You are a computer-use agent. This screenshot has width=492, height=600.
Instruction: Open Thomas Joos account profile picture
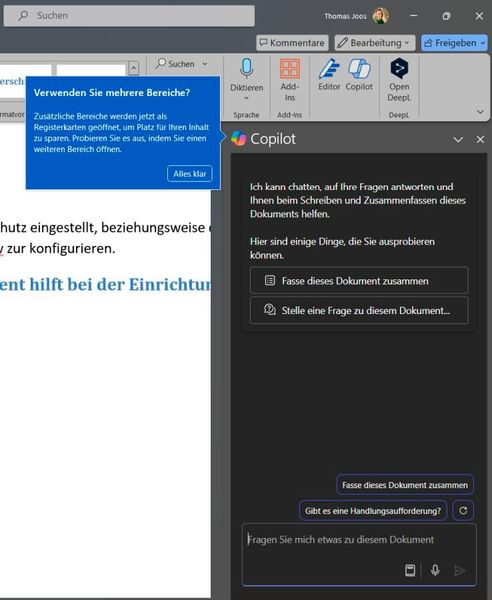(x=380, y=16)
